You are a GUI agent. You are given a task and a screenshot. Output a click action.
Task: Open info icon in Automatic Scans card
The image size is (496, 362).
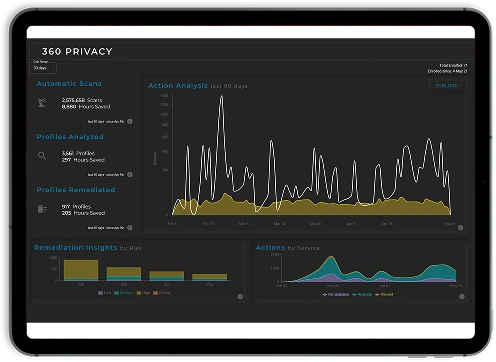click(x=130, y=121)
